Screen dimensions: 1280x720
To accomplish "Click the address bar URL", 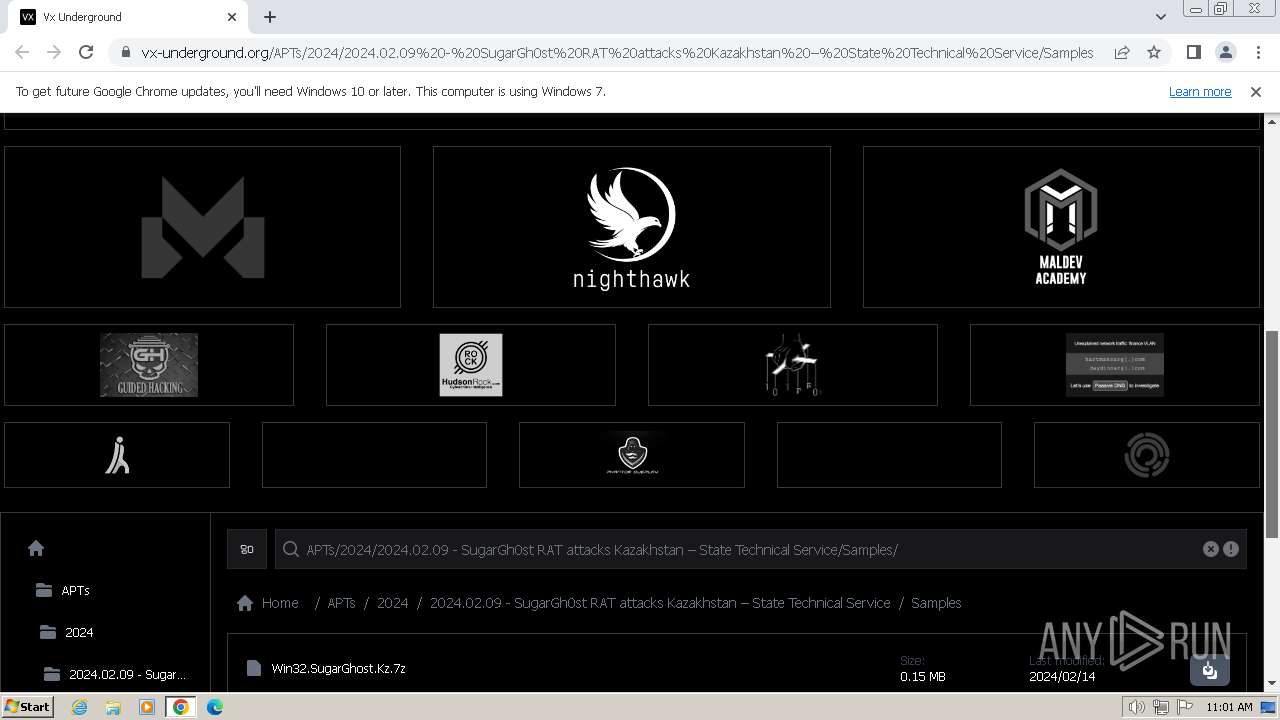I will (617, 52).
